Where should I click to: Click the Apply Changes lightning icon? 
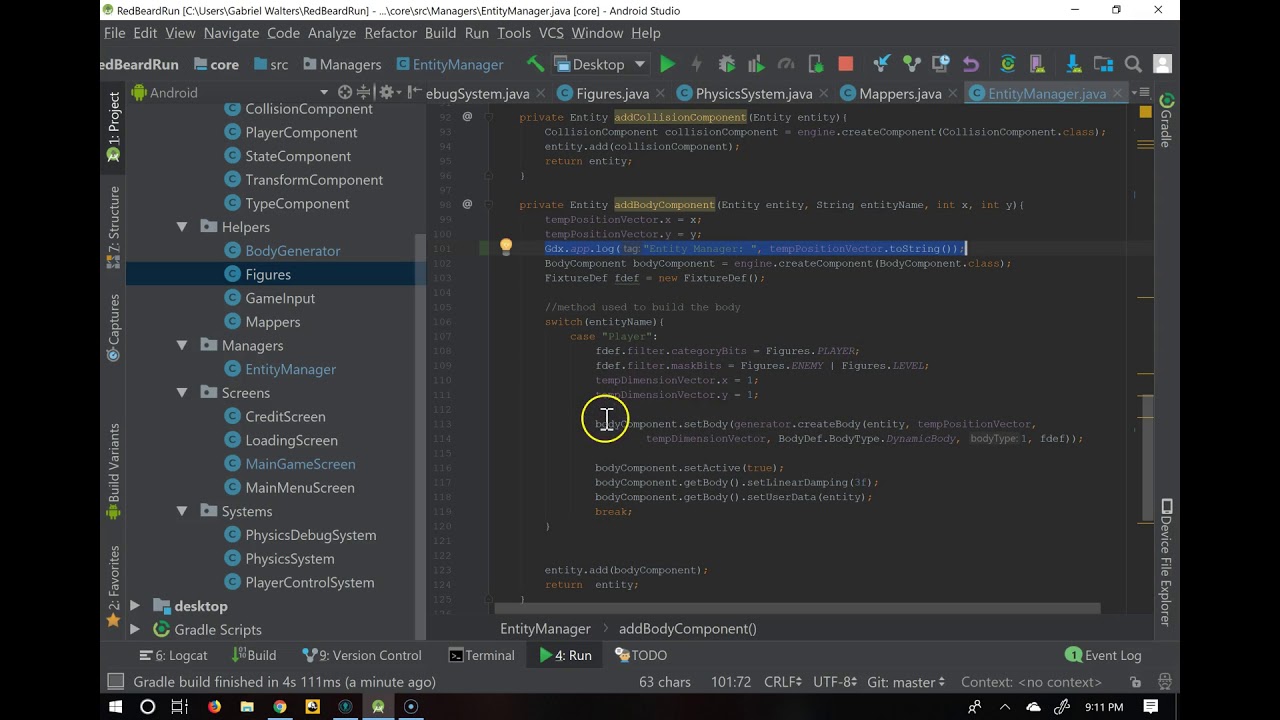(x=697, y=64)
